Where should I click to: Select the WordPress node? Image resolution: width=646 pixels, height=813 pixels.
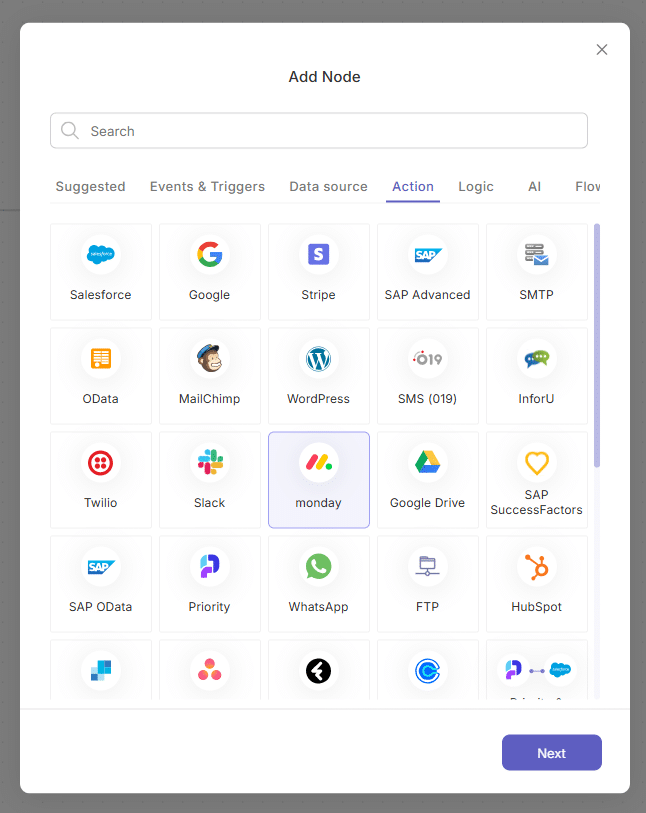[x=318, y=376]
